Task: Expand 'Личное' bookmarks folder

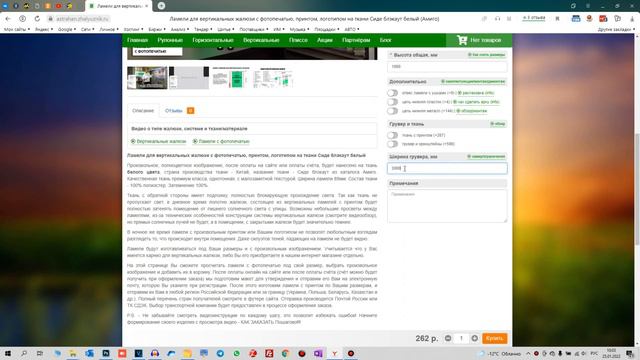Action: [109, 29]
